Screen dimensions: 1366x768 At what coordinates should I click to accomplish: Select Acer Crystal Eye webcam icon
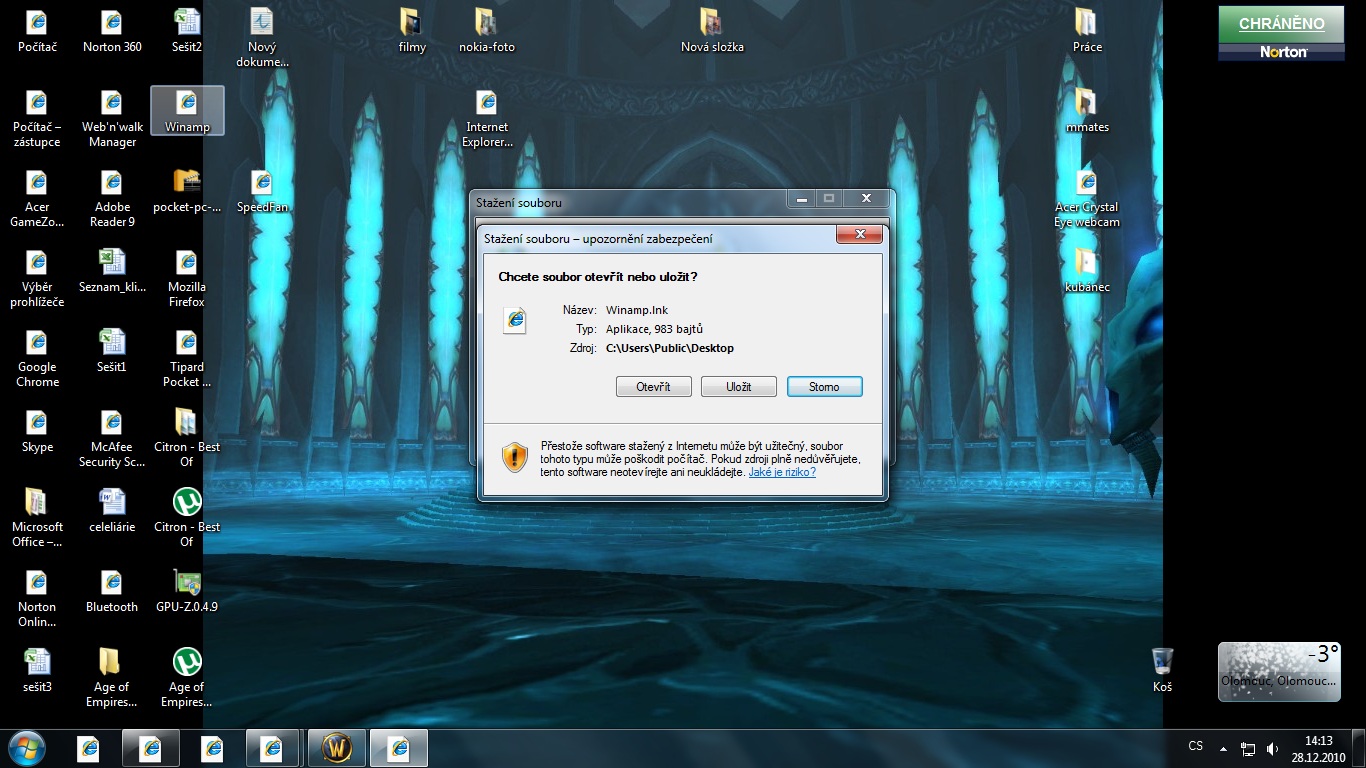[x=1087, y=198]
